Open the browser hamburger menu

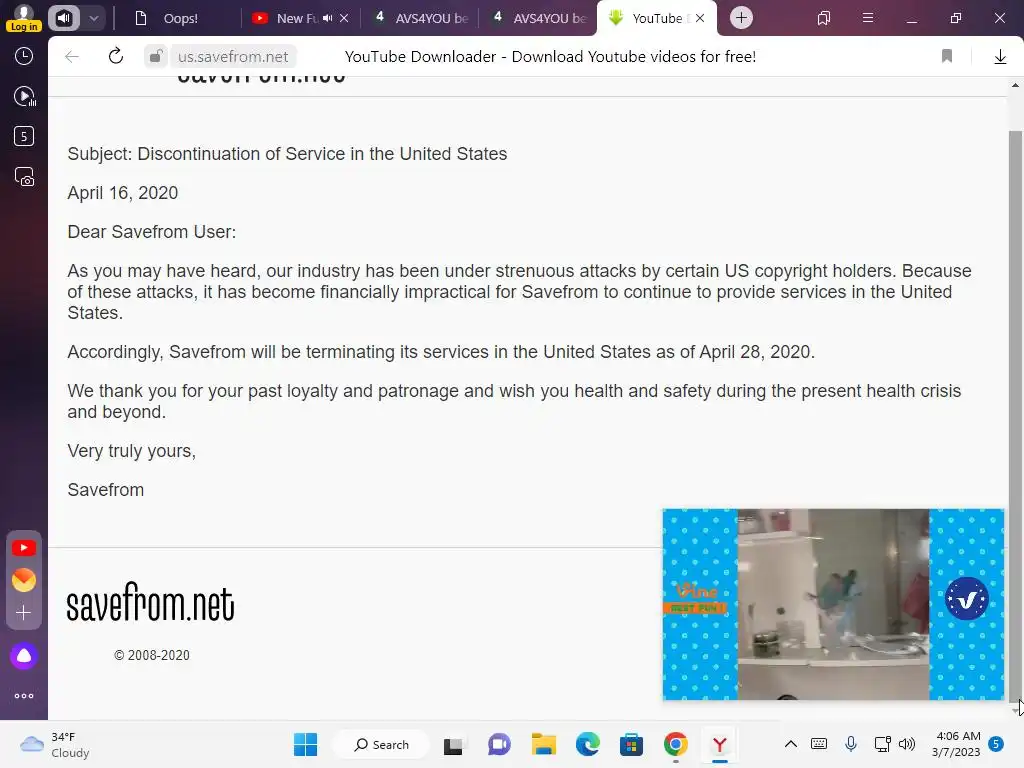[x=868, y=18]
